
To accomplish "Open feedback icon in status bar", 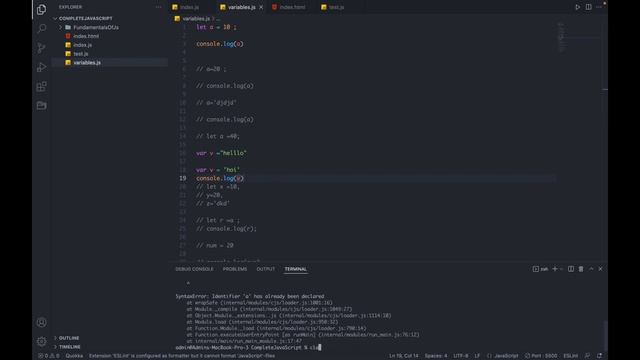I will [587, 356].
